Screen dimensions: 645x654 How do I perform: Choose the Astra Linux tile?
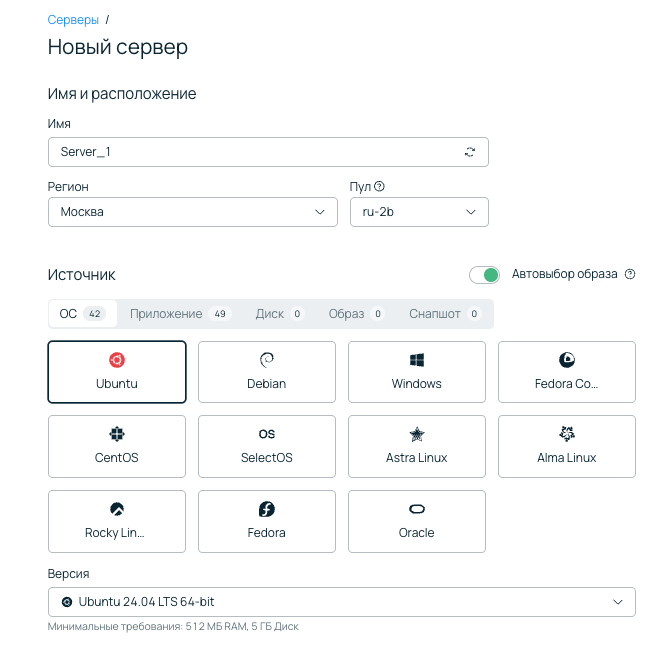[x=417, y=446]
